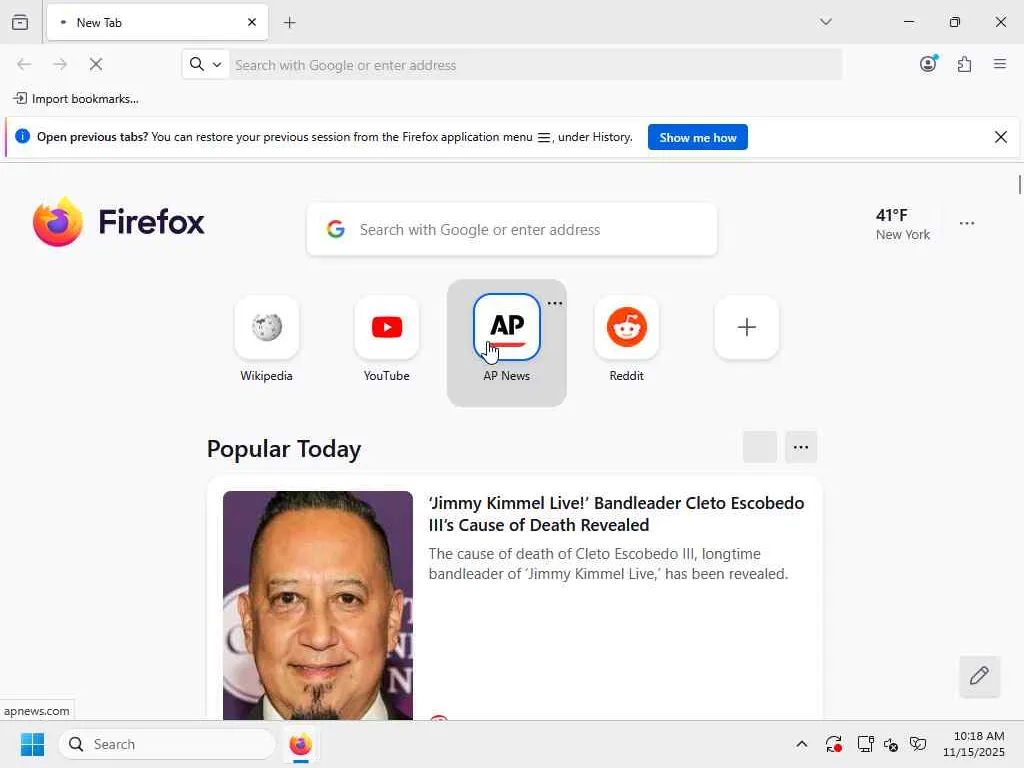1024x768 pixels.
Task: Open the weather widget options menu
Action: pos(967,223)
